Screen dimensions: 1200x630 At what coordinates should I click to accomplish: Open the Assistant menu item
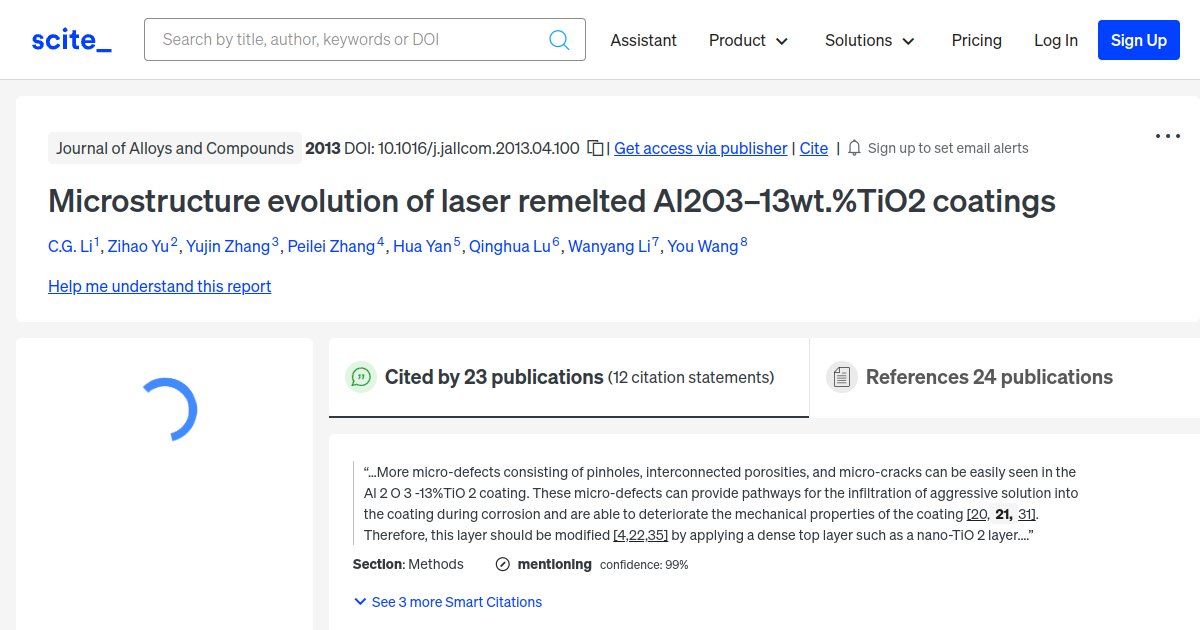(643, 40)
